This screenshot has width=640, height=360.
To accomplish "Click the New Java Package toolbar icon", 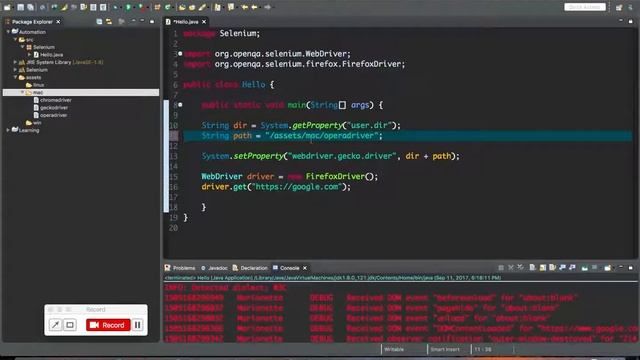I will (x=157, y=7).
